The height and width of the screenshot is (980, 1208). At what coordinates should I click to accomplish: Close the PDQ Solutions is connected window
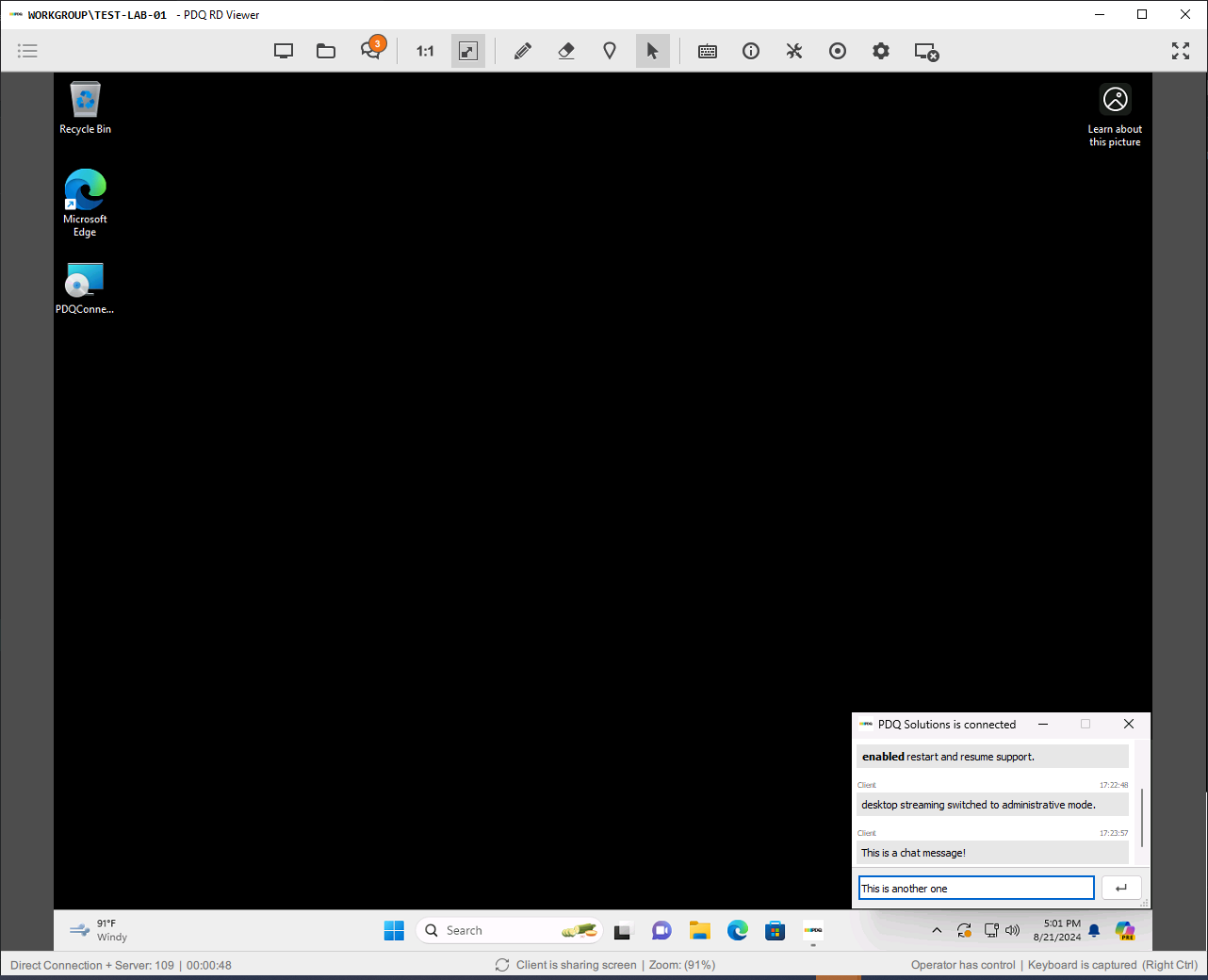point(1129,724)
